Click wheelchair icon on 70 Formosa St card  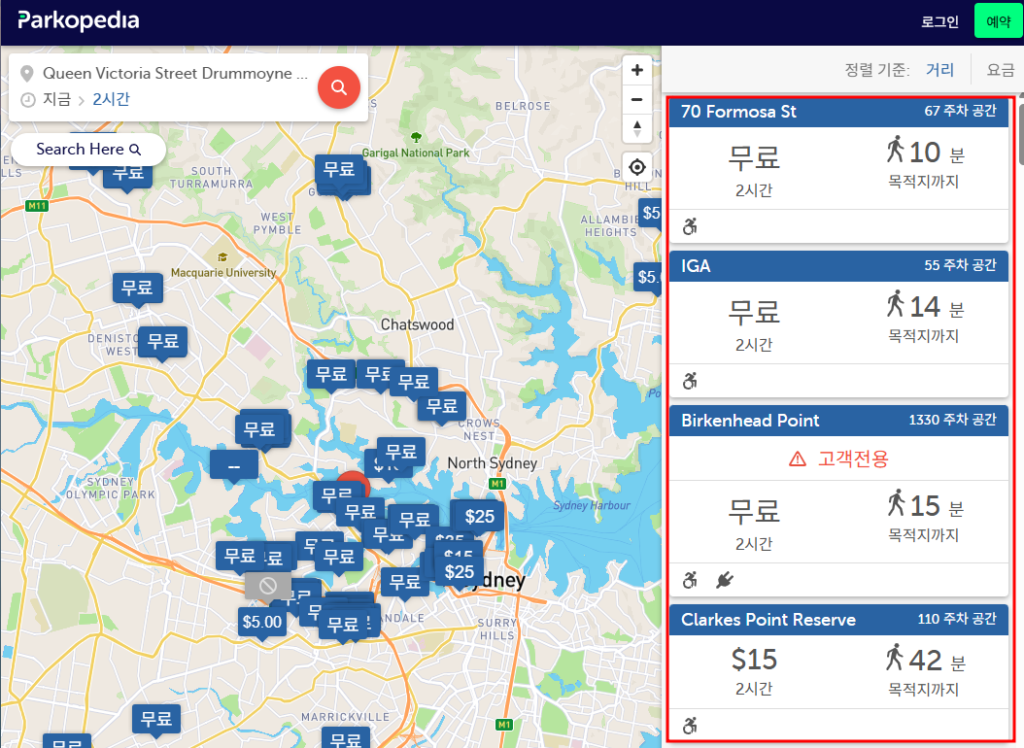point(690,227)
